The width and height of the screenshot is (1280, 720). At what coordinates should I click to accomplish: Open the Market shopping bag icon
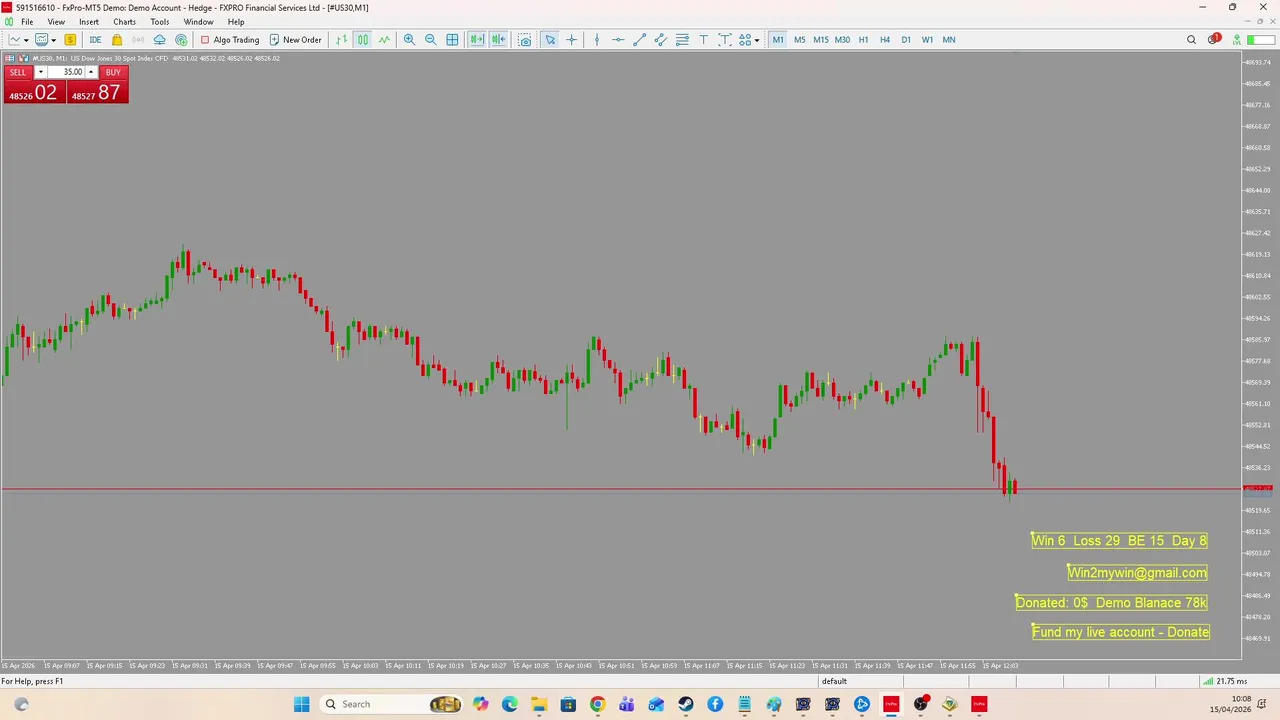click(117, 40)
